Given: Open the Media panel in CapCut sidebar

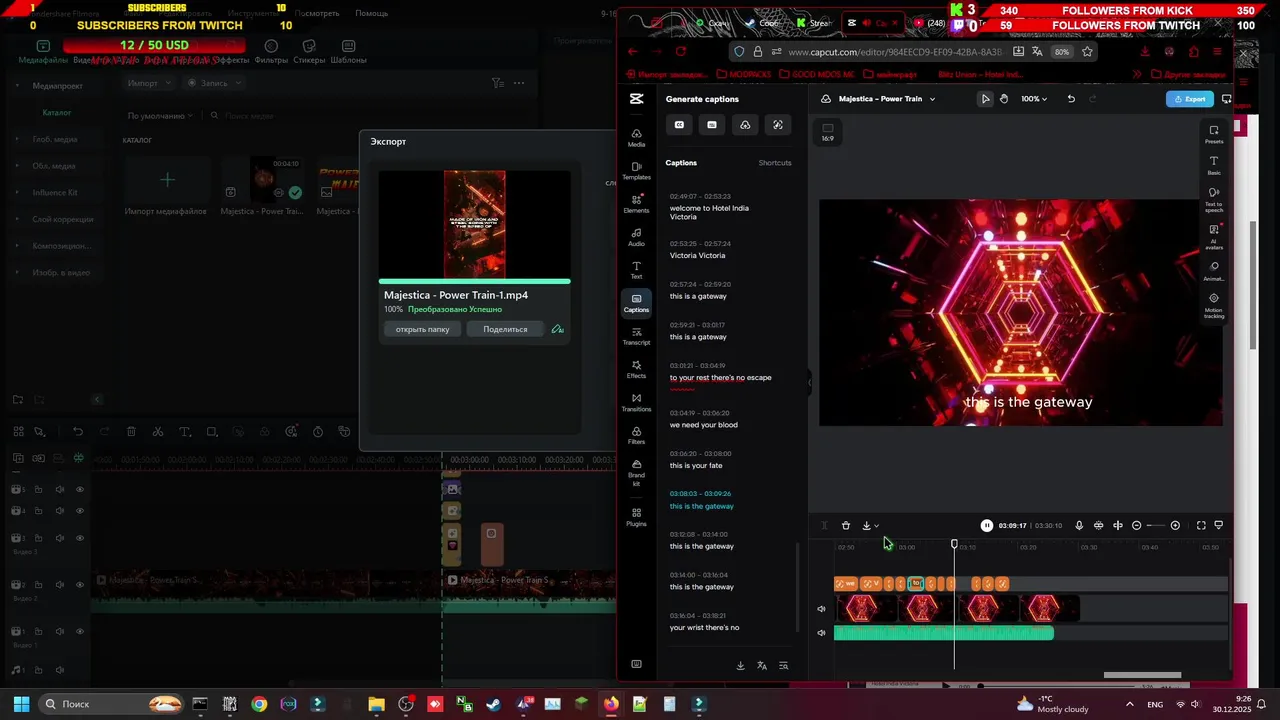Looking at the screenshot, I should pyautogui.click(x=636, y=138).
